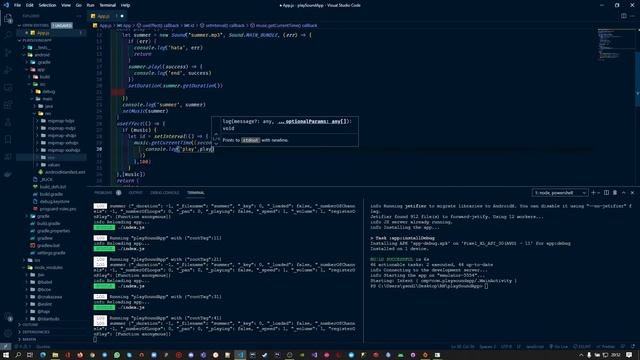Image resolution: width=640 pixels, height=360 pixels.
Task: Click the ESLint status bar item
Action: [583, 347]
